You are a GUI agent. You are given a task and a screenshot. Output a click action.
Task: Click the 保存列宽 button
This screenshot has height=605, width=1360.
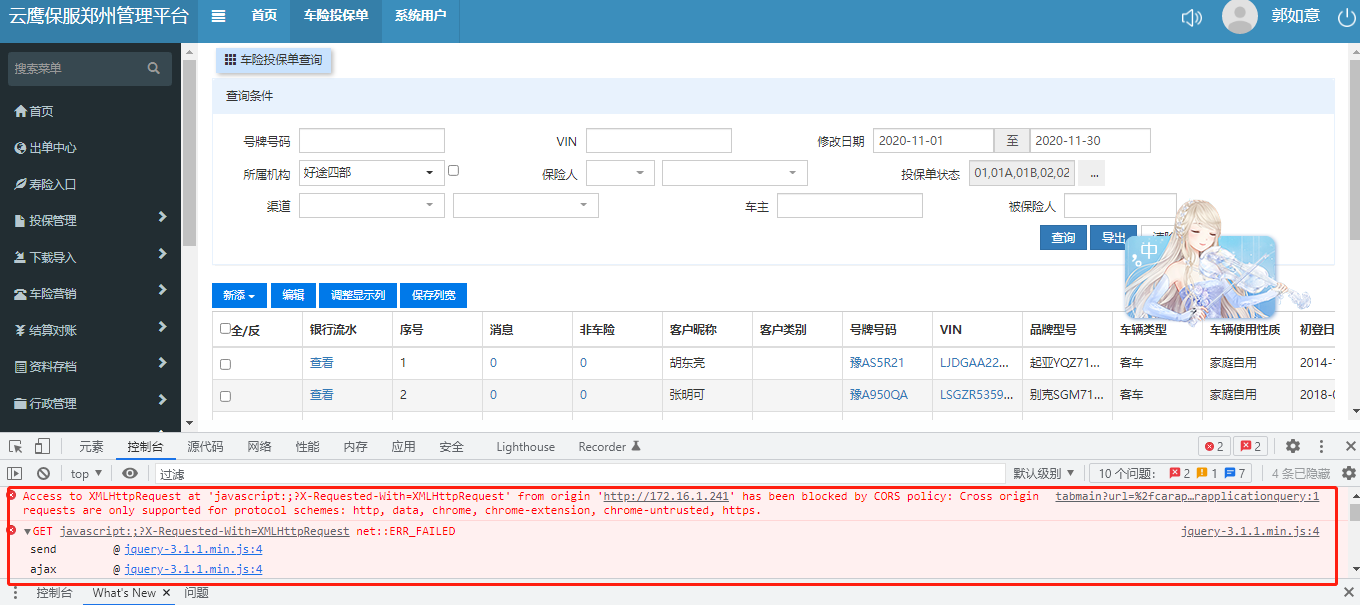click(433, 296)
